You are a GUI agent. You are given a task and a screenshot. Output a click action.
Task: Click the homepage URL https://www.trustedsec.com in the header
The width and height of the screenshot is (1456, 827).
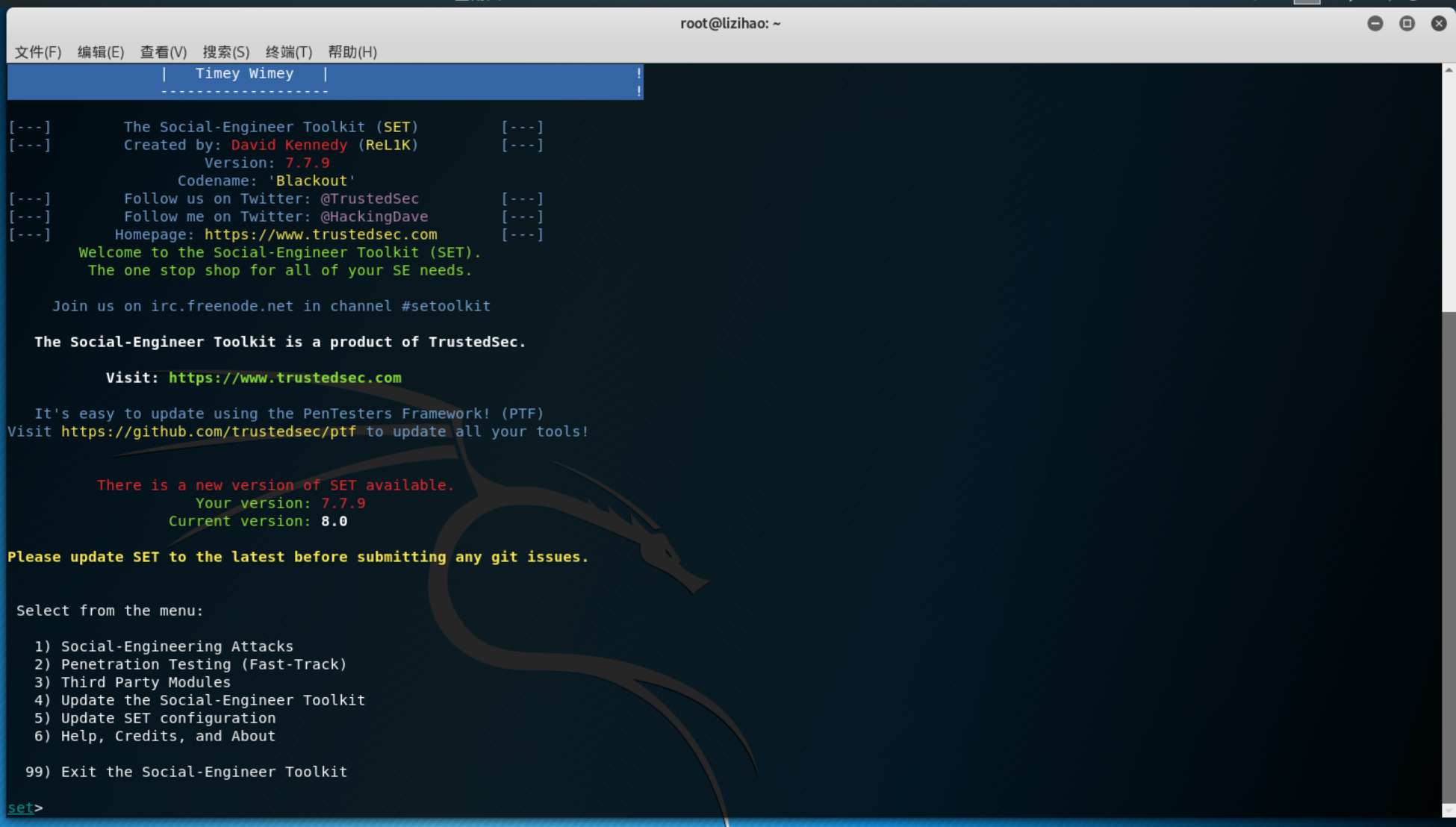(x=321, y=234)
